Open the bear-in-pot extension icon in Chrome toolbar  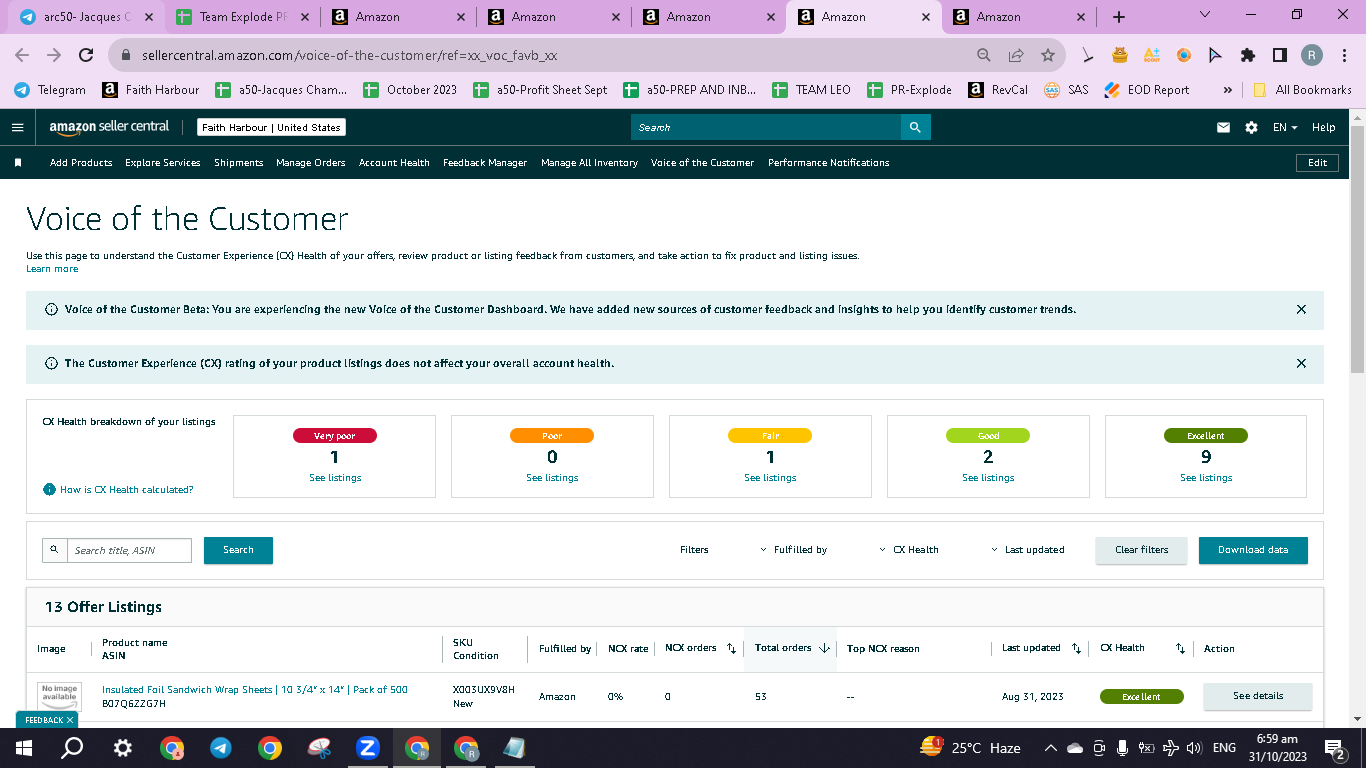point(1120,55)
